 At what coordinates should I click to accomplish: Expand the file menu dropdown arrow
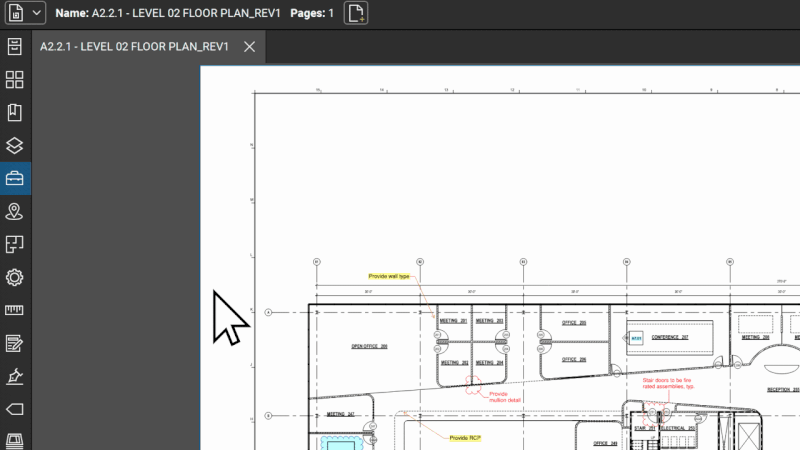(37, 13)
